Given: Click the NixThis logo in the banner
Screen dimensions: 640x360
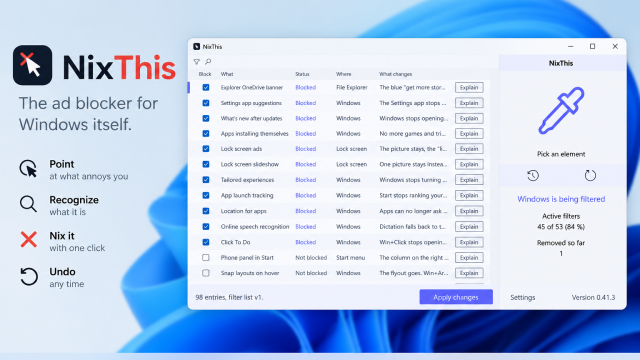Looking at the screenshot, I should [x=33, y=65].
